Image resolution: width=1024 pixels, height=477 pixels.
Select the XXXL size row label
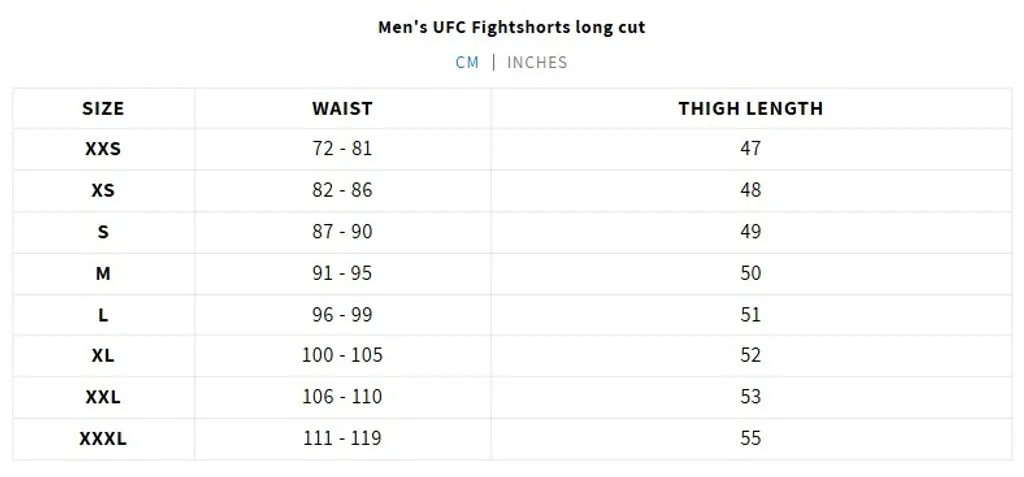pos(103,439)
